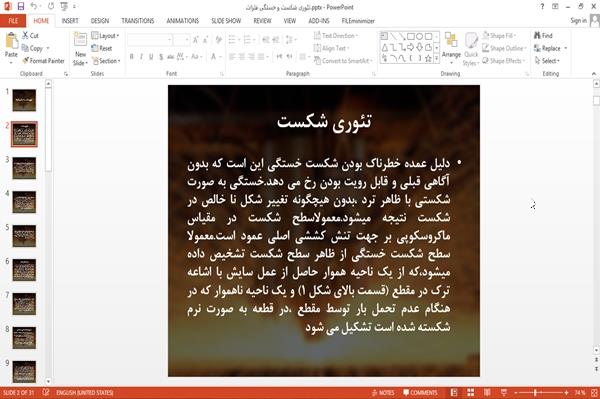Image resolution: width=600 pixels, height=399 pixels.
Task: Undo the last action
Action: [x=34, y=6]
